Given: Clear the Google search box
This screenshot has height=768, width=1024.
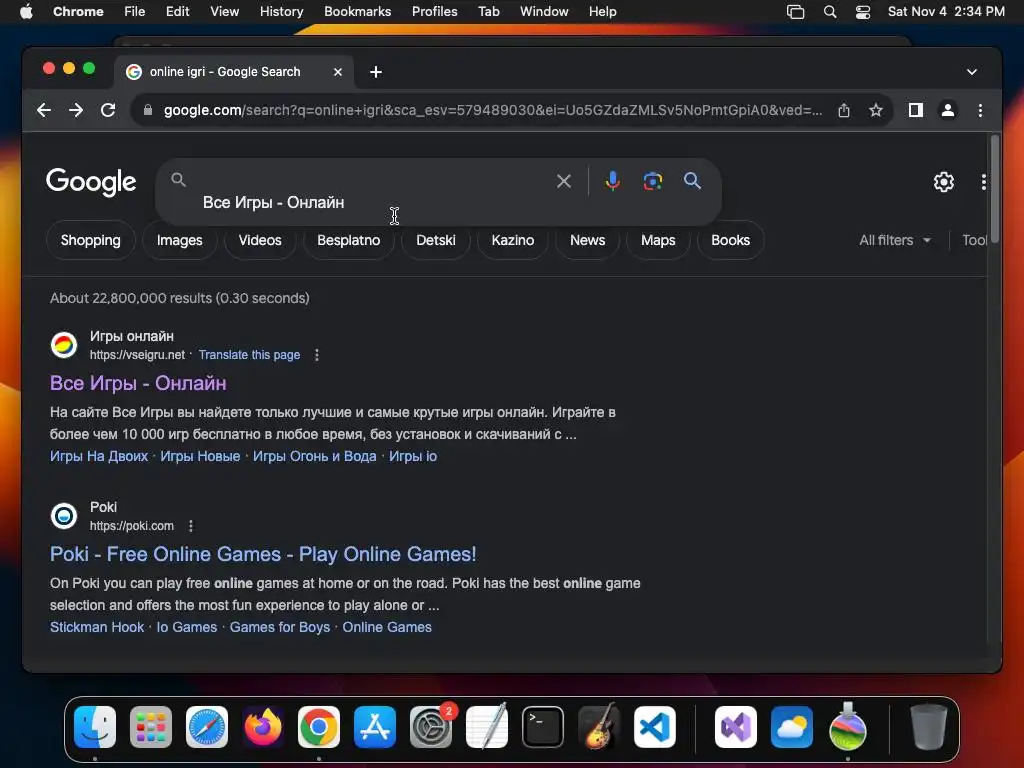Looking at the screenshot, I should click(564, 181).
